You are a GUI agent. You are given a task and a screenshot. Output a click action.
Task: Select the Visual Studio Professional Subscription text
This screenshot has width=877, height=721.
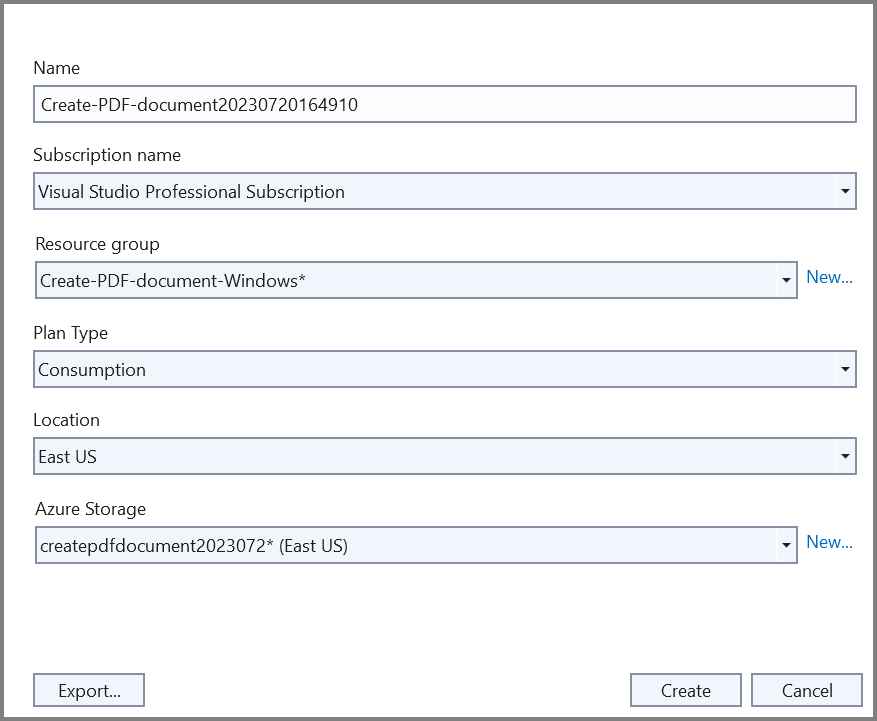pyautogui.click(x=191, y=192)
